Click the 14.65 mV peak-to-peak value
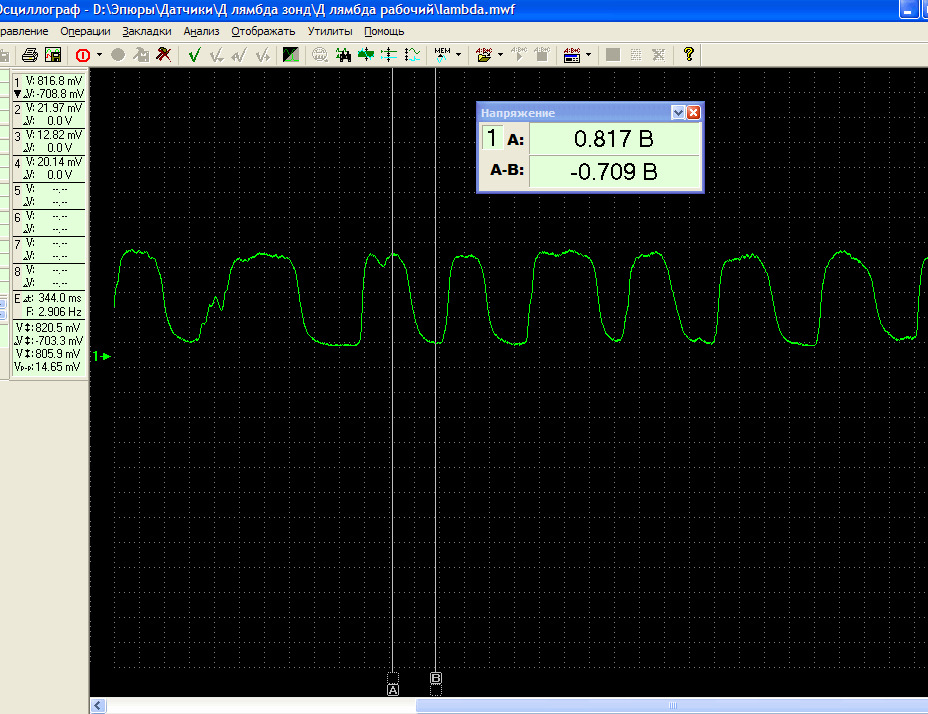Screen dimensions: 928x714 (x=57, y=367)
